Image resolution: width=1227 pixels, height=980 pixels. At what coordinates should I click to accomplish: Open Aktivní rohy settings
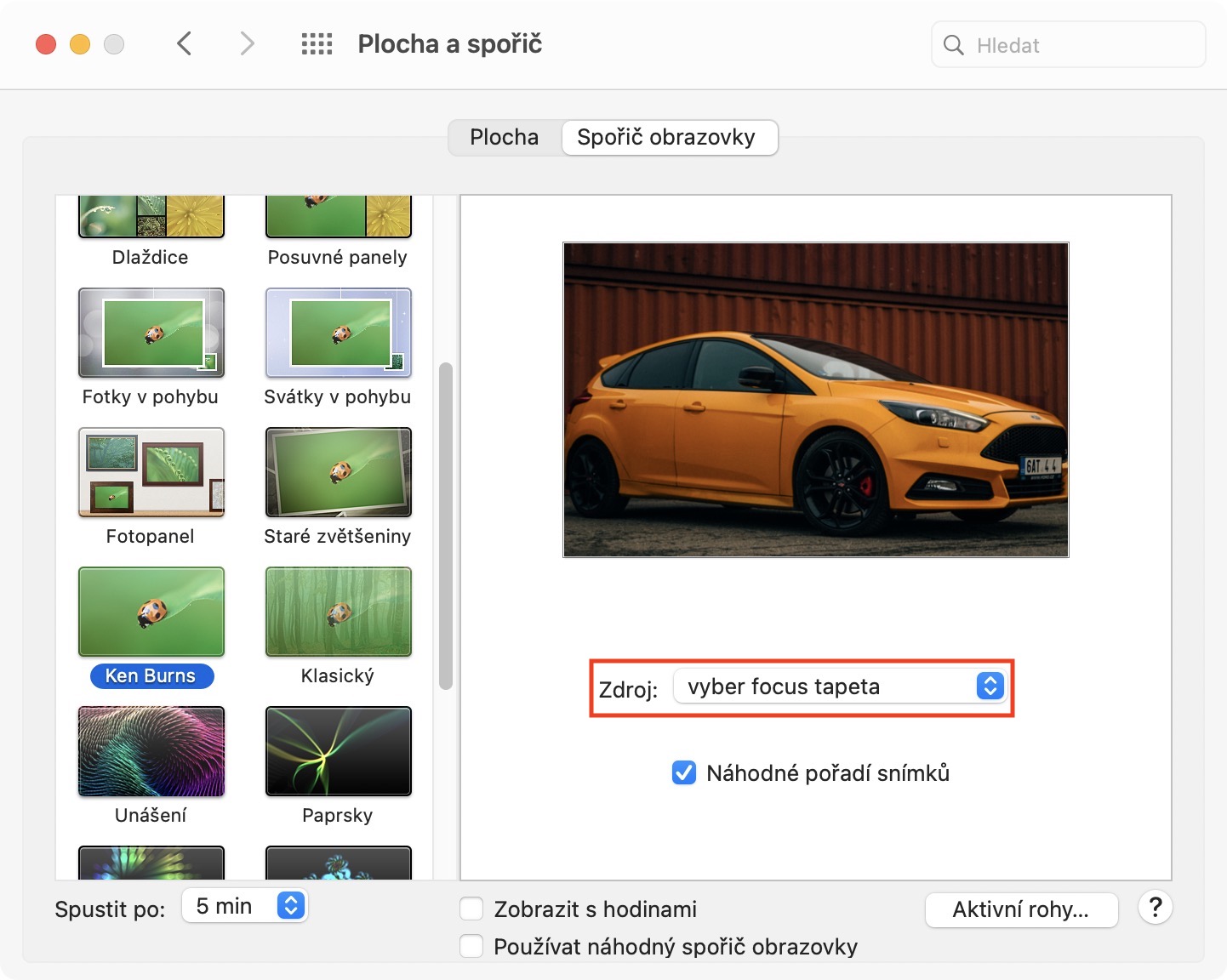pos(1021,909)
